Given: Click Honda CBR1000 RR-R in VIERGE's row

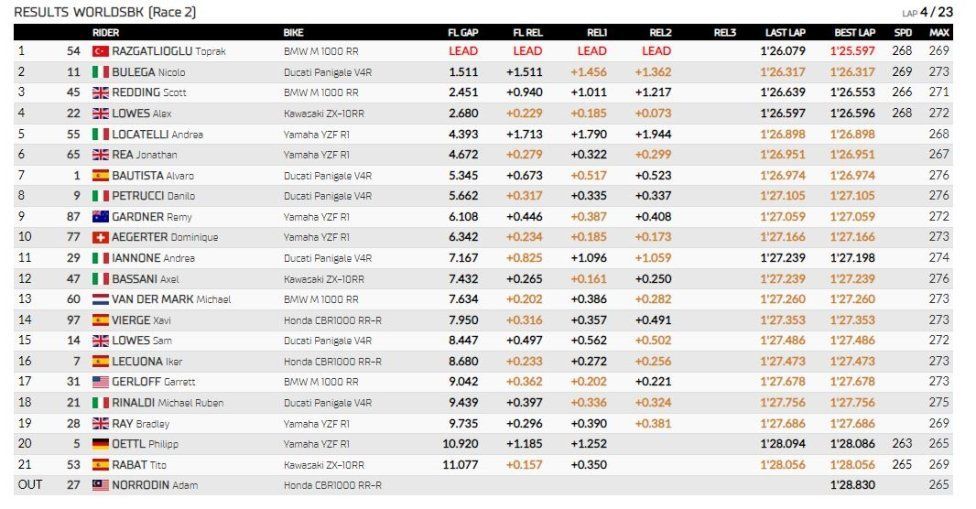Looking at the screenshot, I should click(332, 320).
